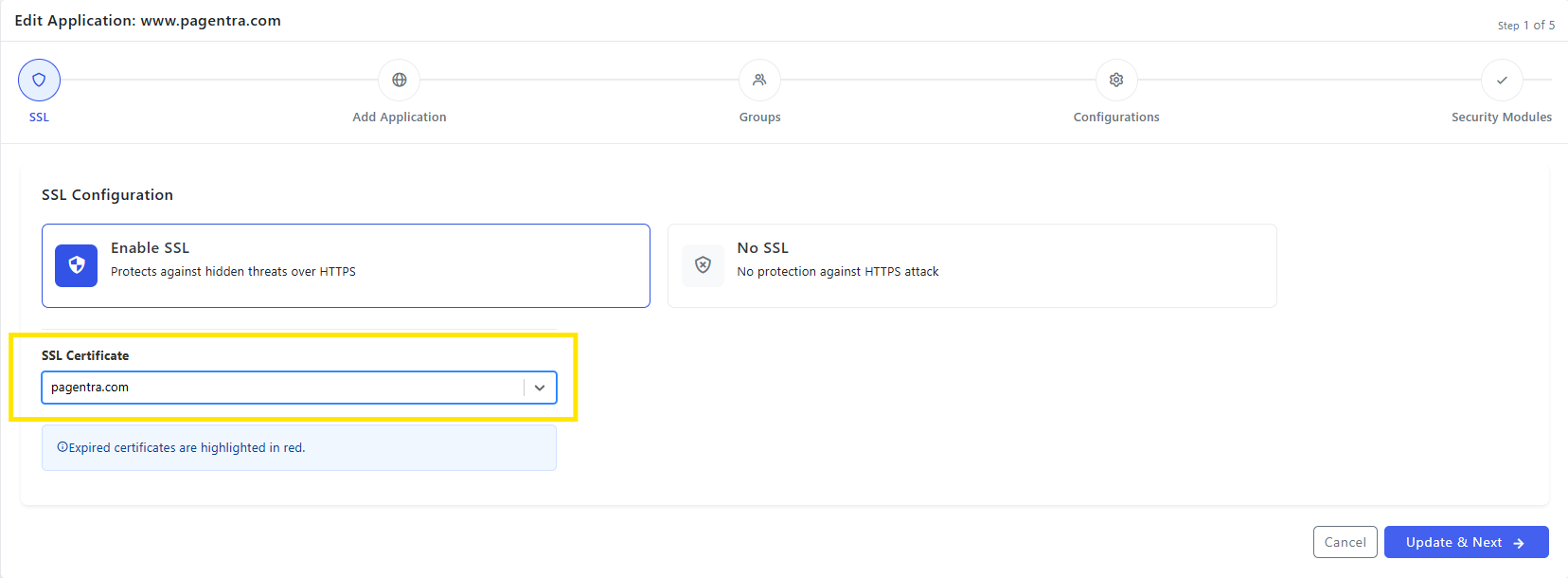
Task: Click the blue Enable SSL shield icon
Action: tap(77, 265)
